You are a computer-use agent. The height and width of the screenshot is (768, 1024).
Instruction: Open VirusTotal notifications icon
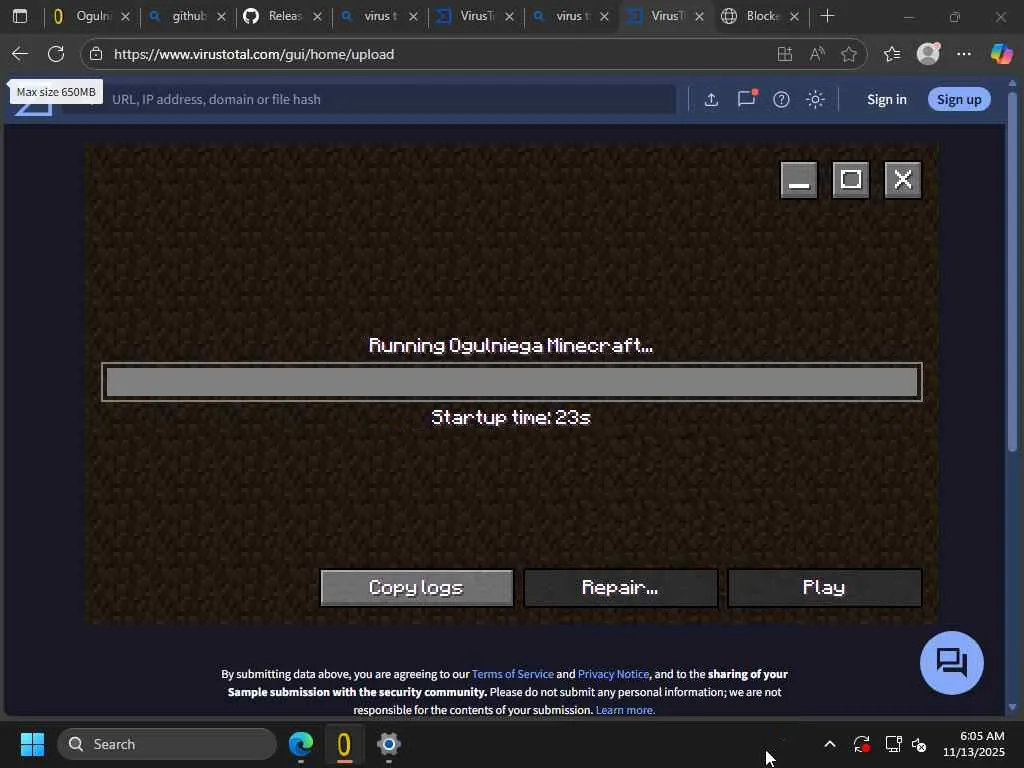pos(746,99)
